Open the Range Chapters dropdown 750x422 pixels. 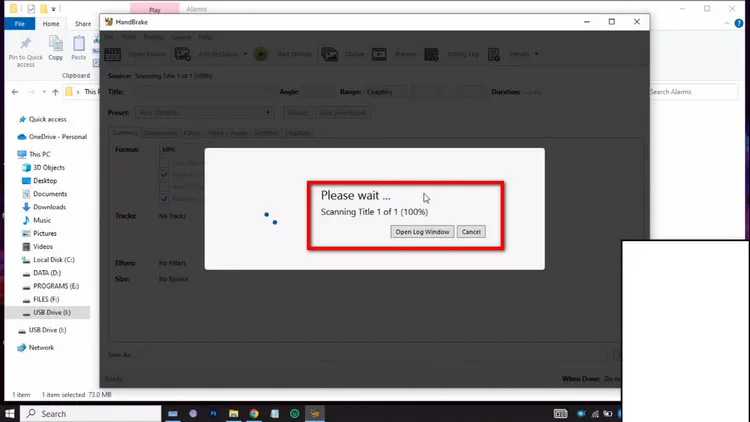click(x=386, y=92)
